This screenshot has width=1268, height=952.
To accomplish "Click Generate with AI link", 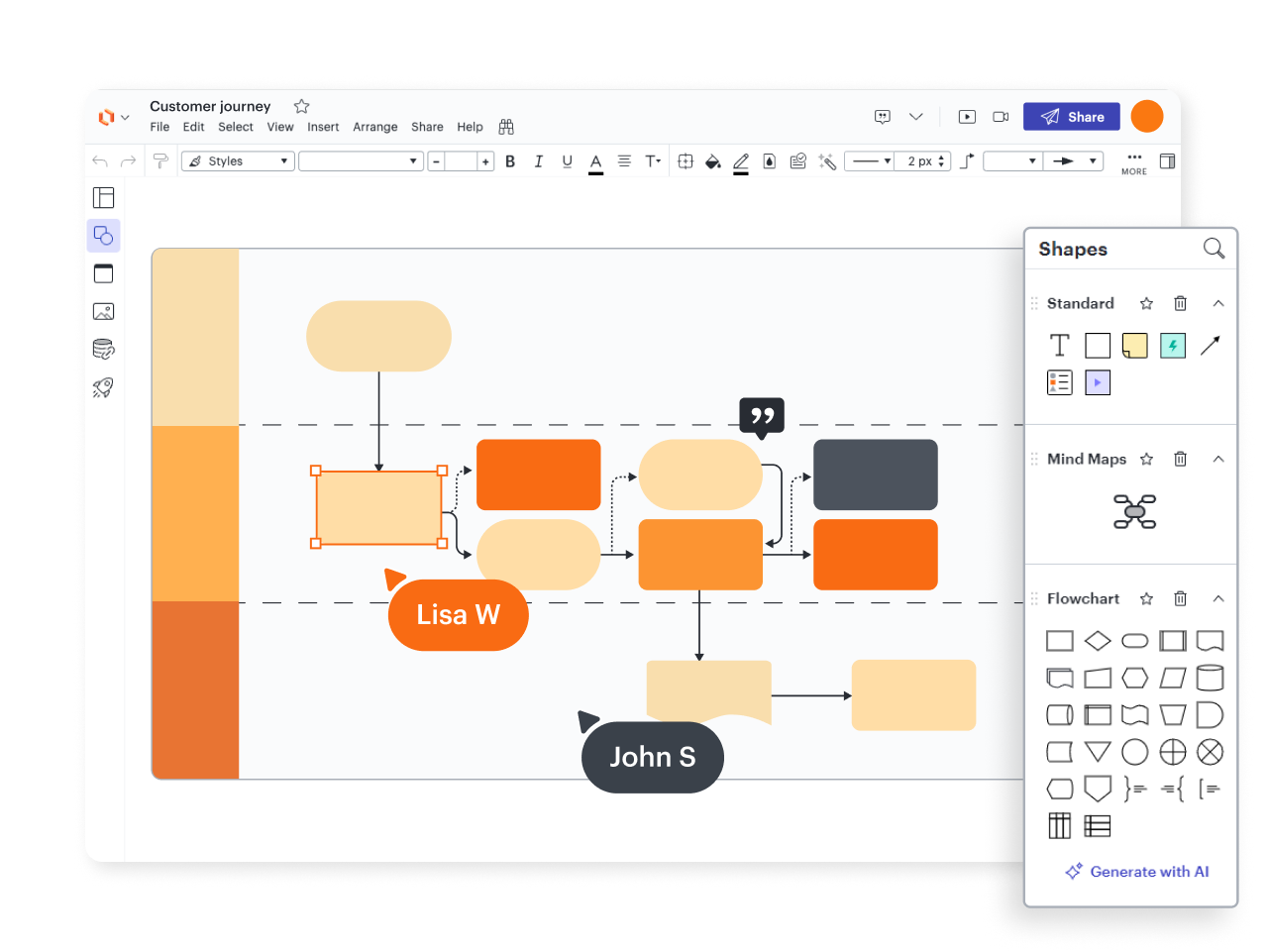I will click(x=1137, y=872).
